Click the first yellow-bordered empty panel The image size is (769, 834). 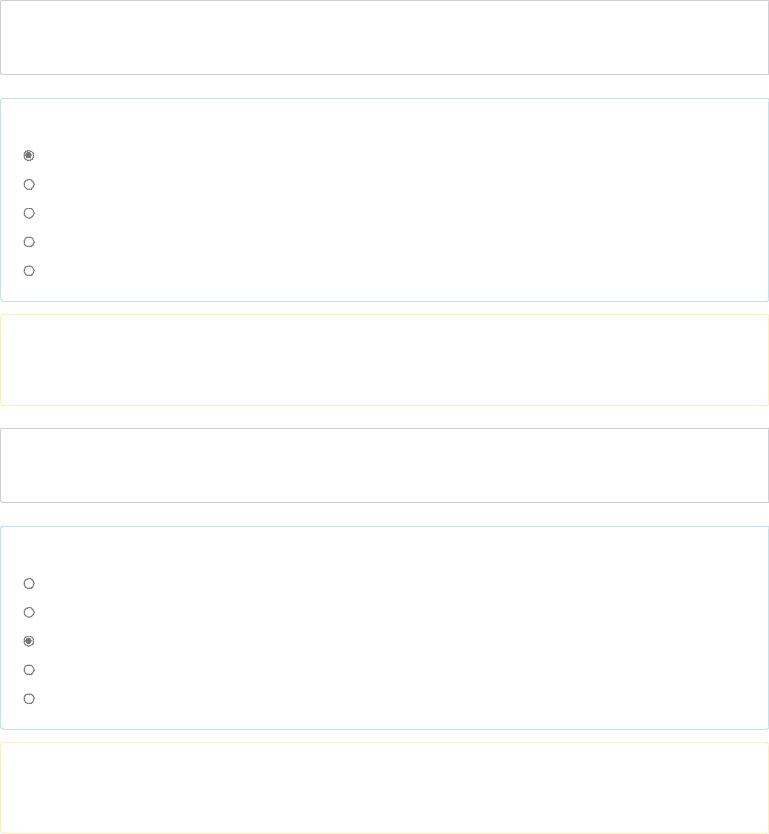click(384, 360)
